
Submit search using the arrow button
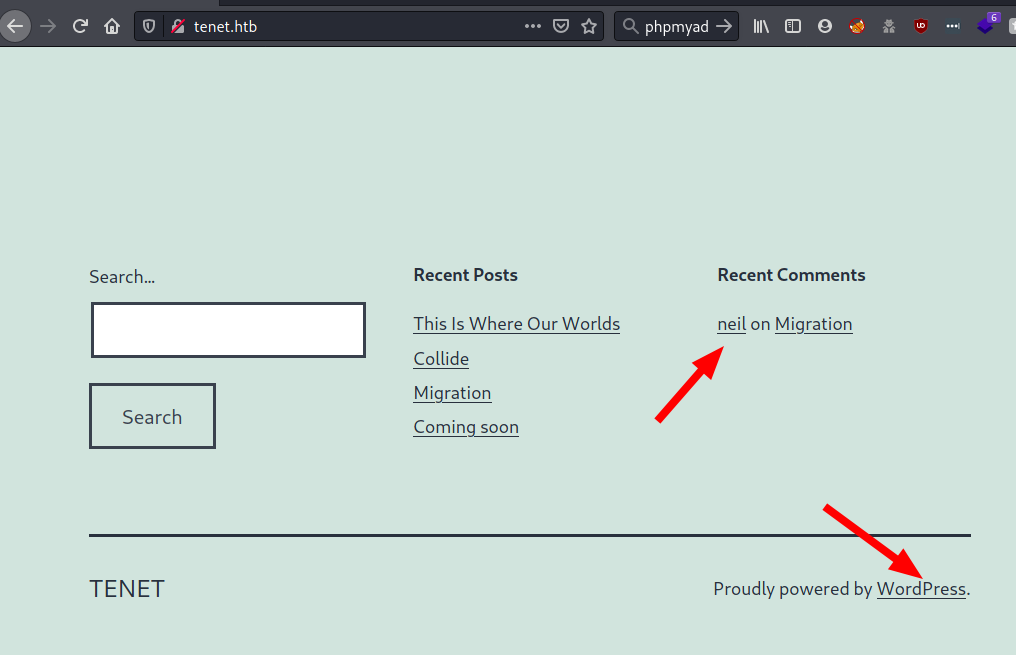tap(724, 27)
